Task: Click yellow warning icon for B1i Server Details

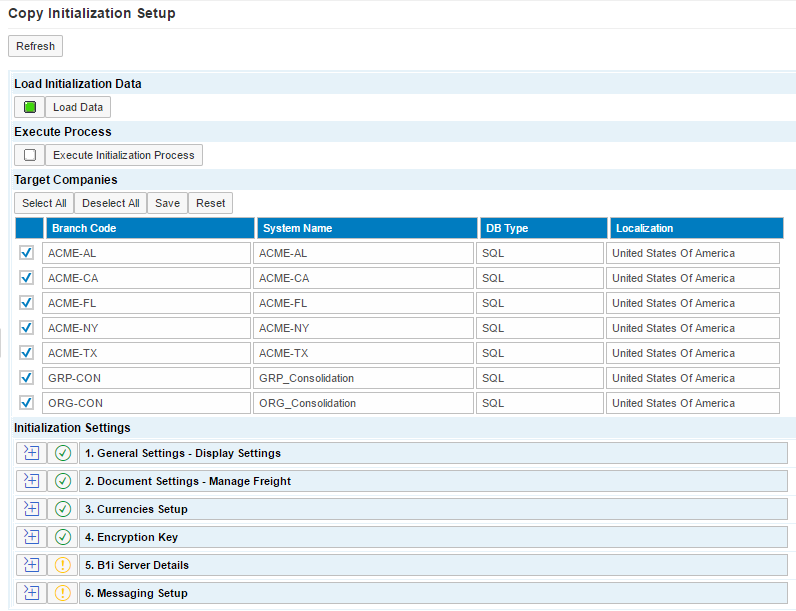Action: [63, 565]
